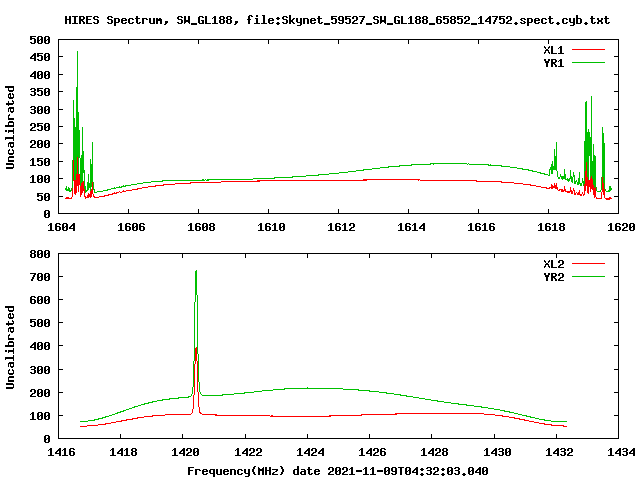Screen dimensions: 640x480
Task: Click the 700 y-axis label of bottom plot
Action: tap(40, 277)
